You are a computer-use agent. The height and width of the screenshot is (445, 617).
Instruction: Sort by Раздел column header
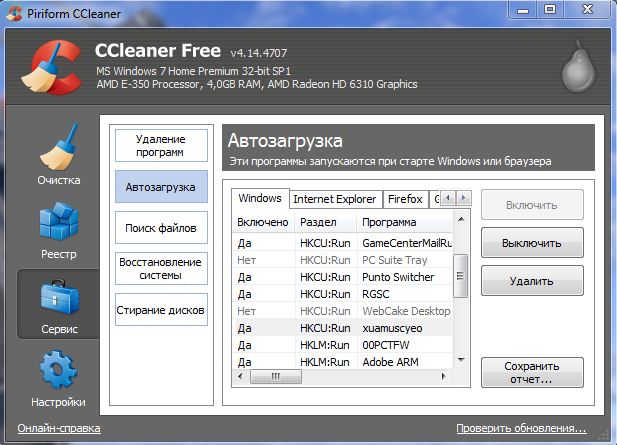point(326,222)
